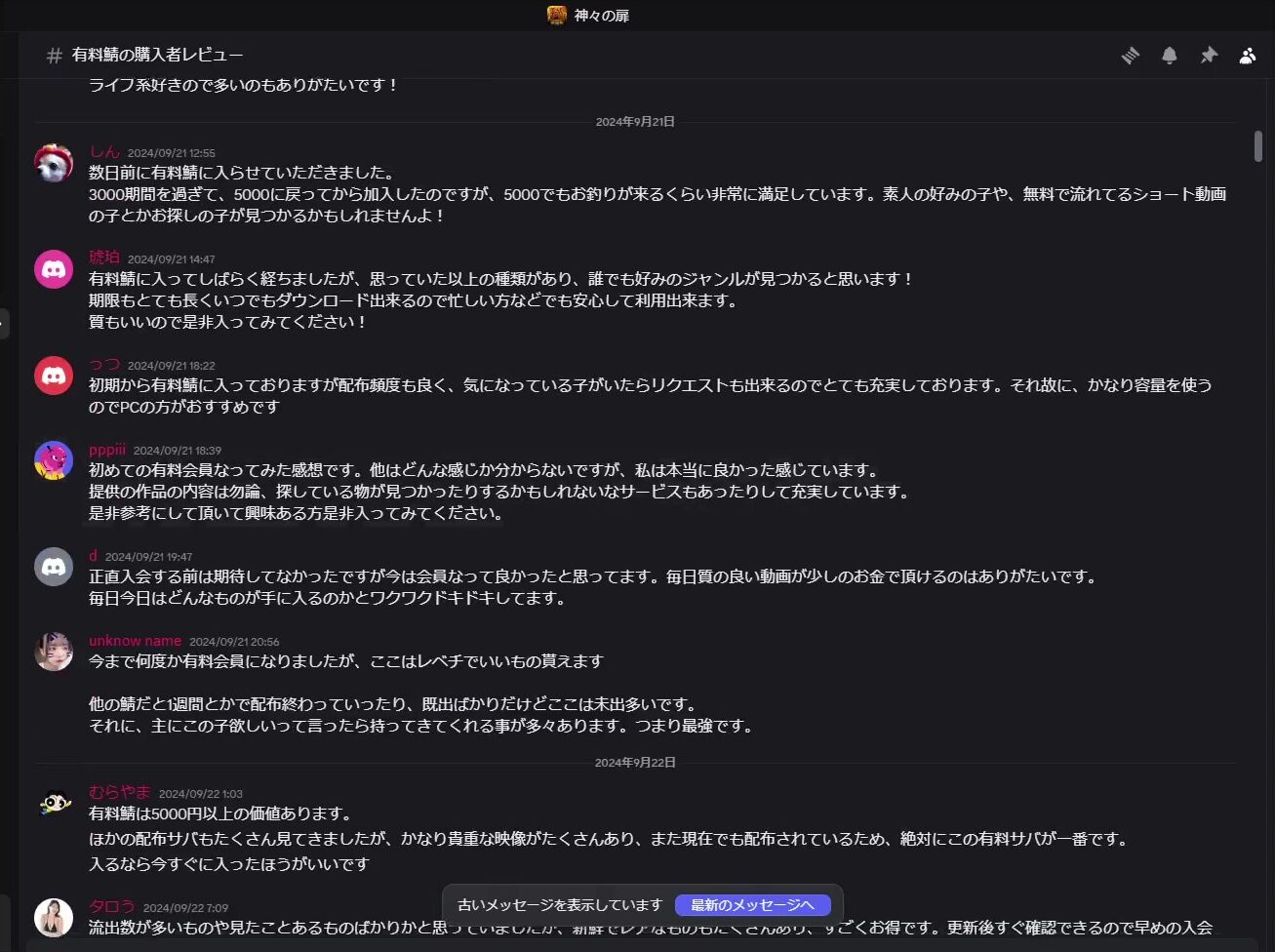The height and width of the screenshot is (952, 1275).
Task: Click username pppiii
Action: tap(107, 450)
